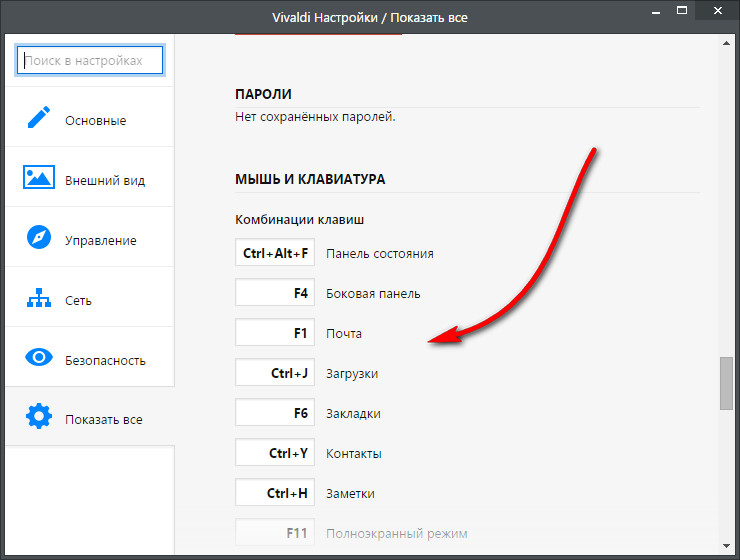Click the eye icon for Безопасность
This screenshot has height=560, width=740.
coord(39,357)
